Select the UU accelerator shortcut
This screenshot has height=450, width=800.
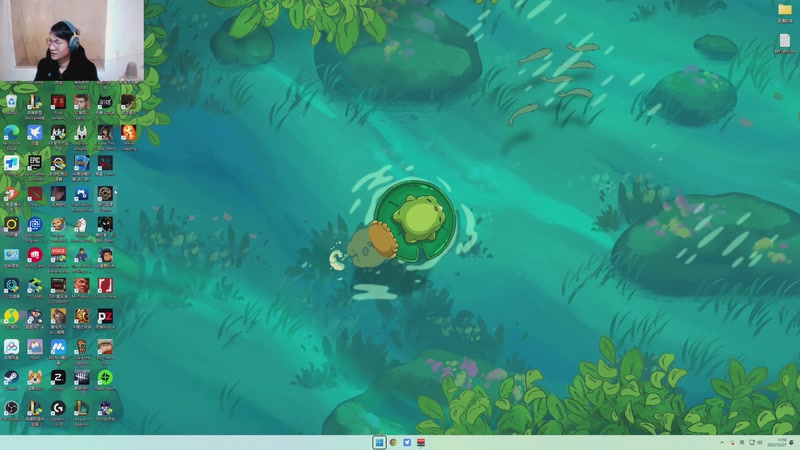pos(11,286)
